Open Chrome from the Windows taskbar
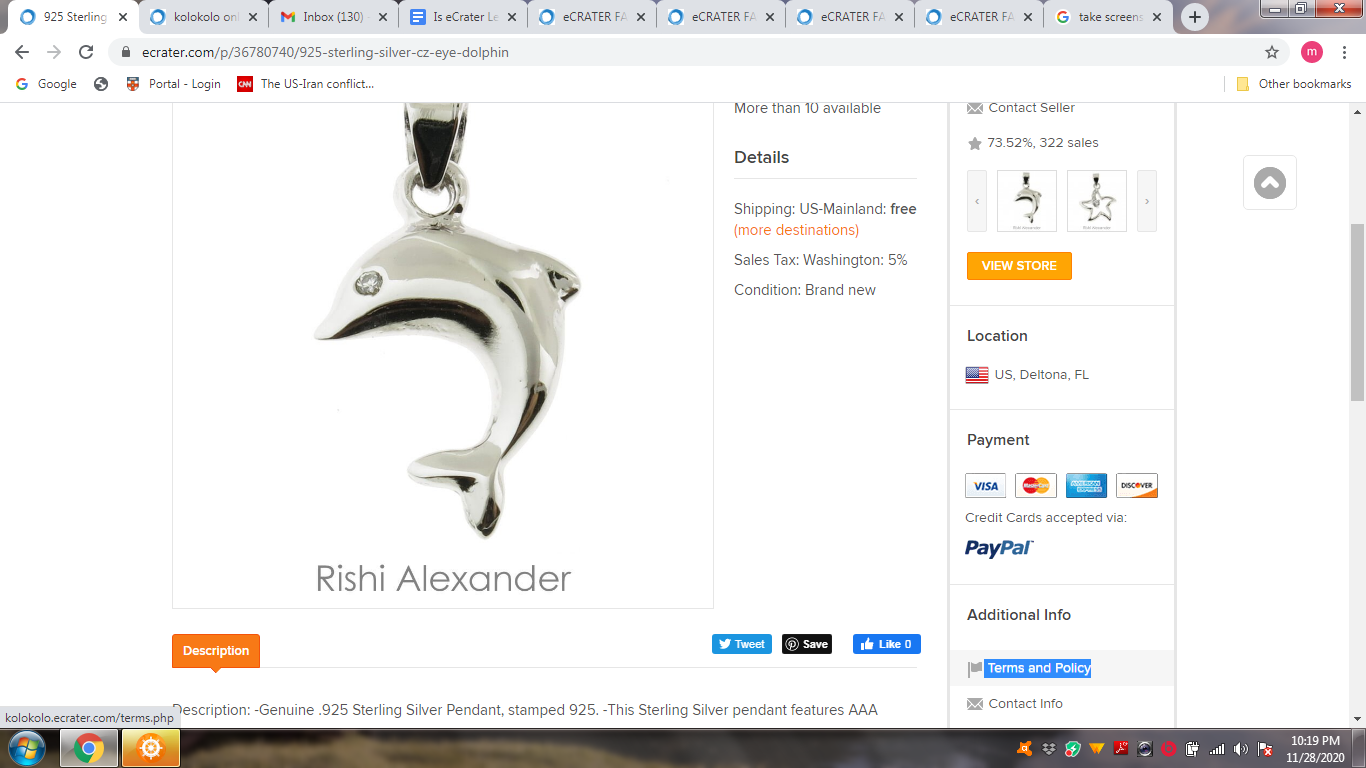 point(89,748)
